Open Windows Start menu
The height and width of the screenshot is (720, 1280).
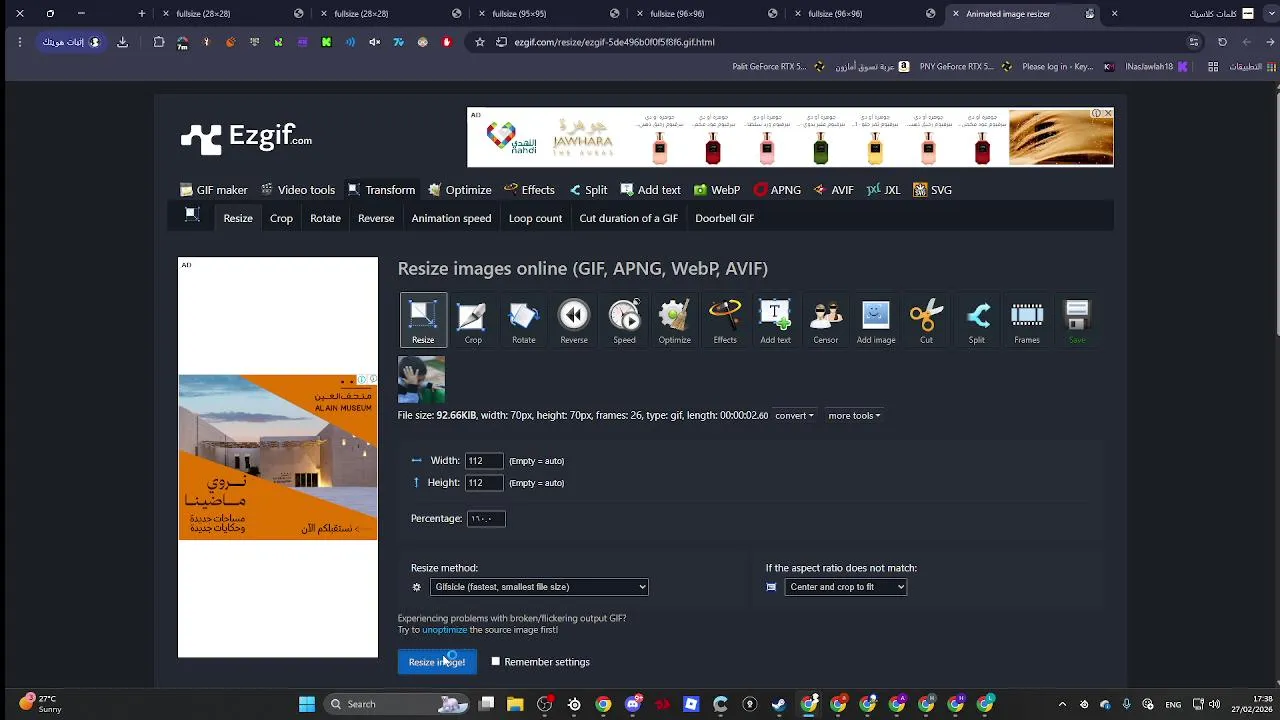point(307,704)
